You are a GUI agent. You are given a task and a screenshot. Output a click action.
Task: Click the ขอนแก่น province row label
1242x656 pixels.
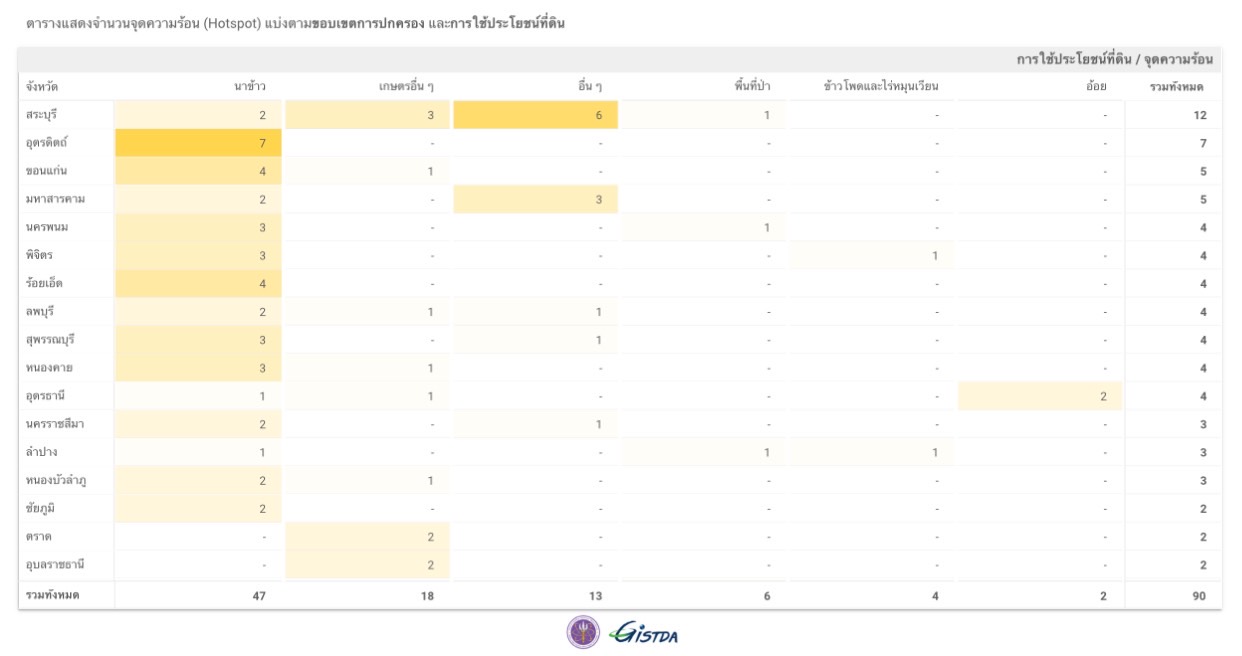pos(46,171)
